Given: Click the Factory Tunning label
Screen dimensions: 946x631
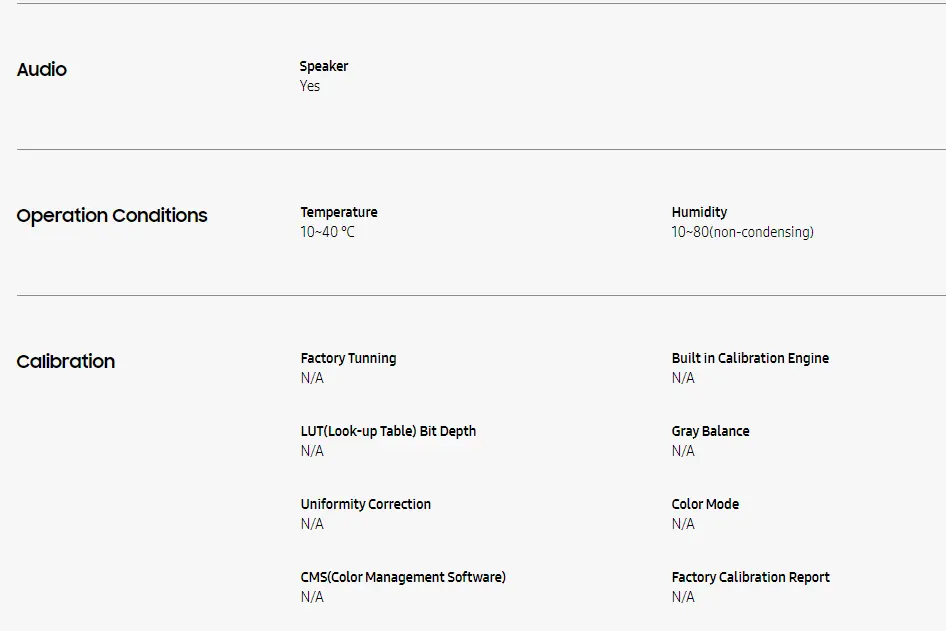Looking at the screenshot, I should 348,358.
